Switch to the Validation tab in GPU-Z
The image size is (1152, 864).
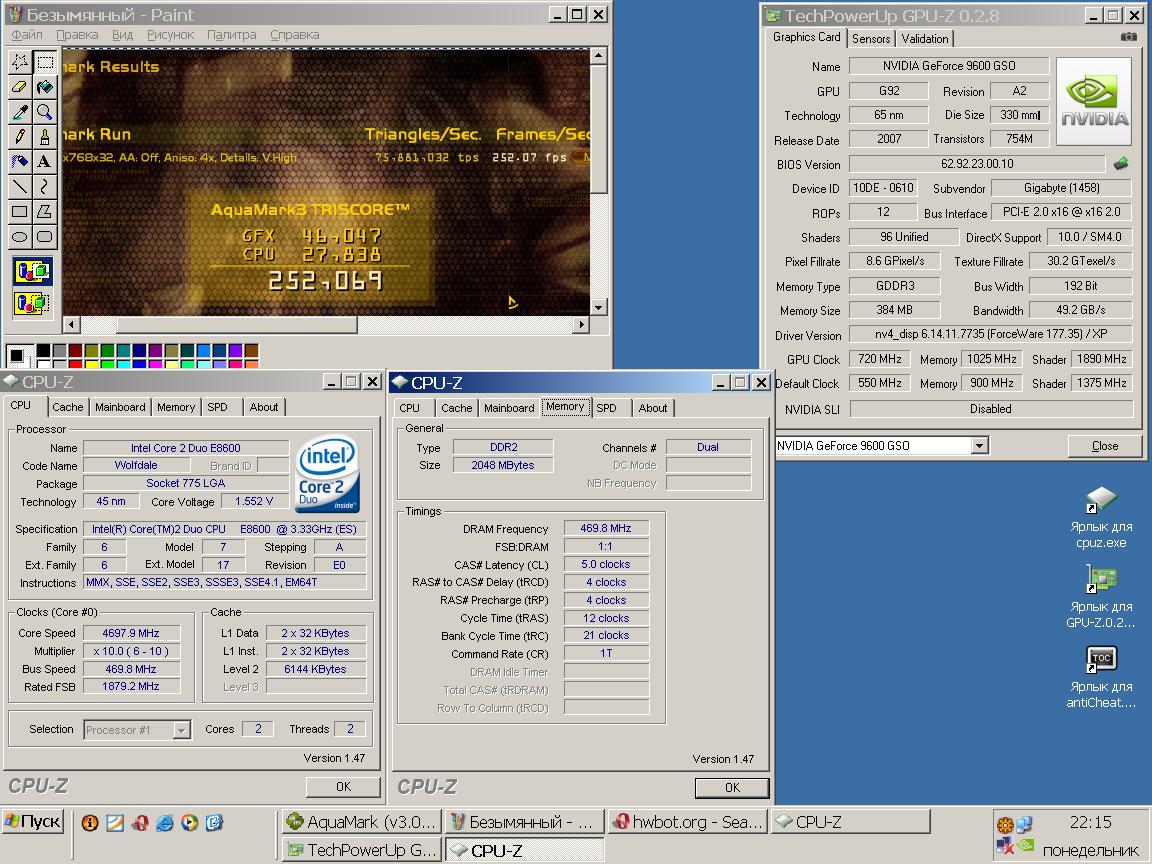pyautogui.click(x=925, y=39)
